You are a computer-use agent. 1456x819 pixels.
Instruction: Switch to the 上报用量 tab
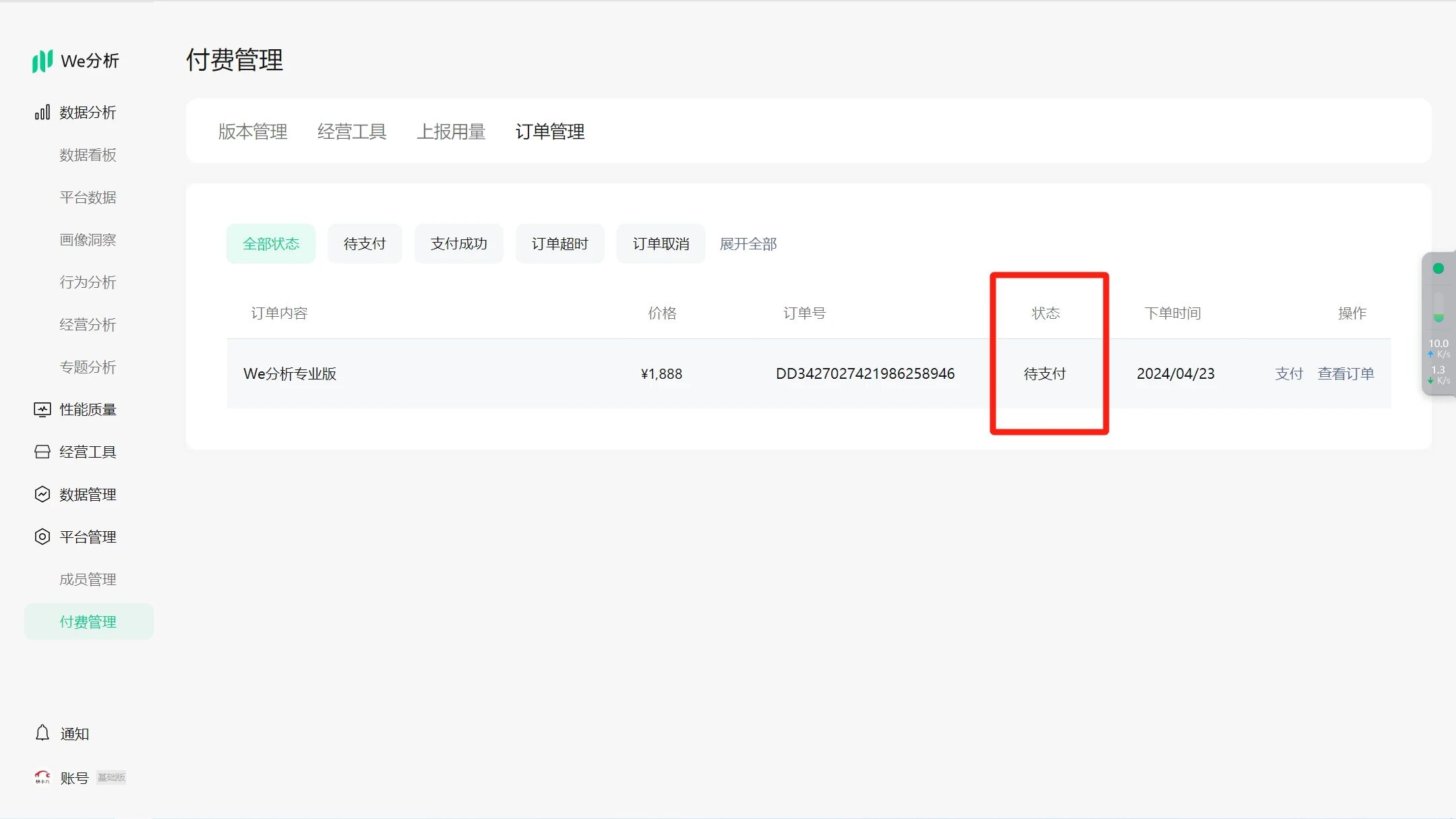(x=451, y=131)
